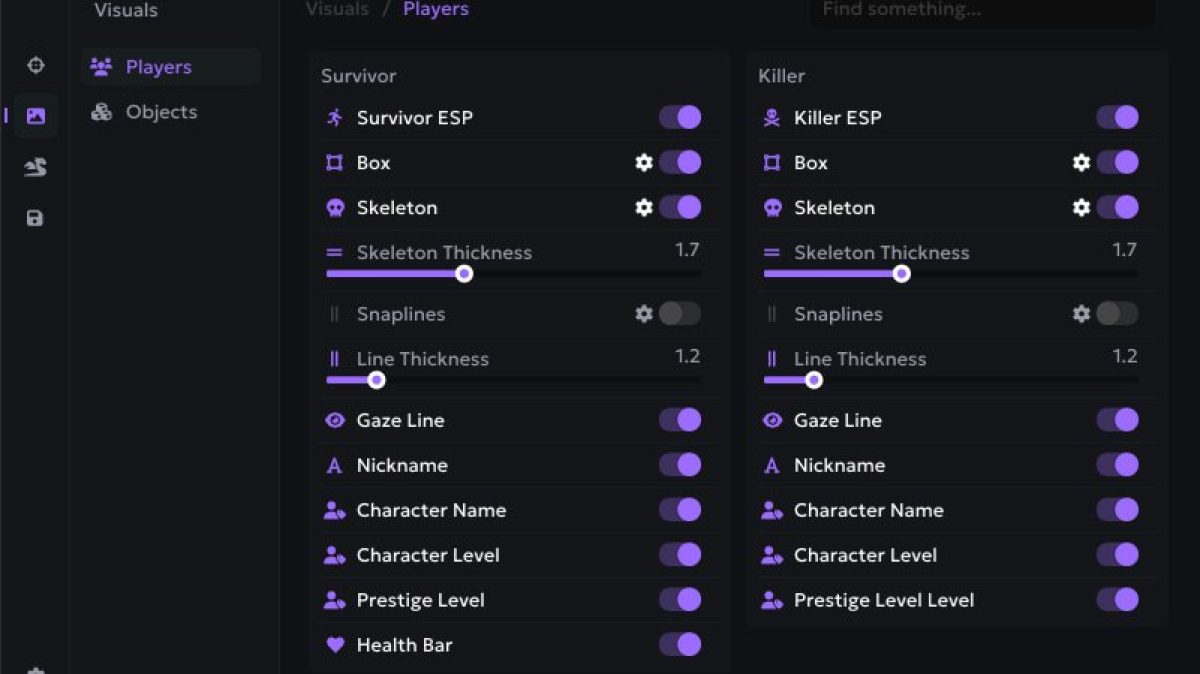The height and width of the screenshot is (674, 1200).
Task: Open Killer Skeleton settings gear
Action: tap(1081, 207)
